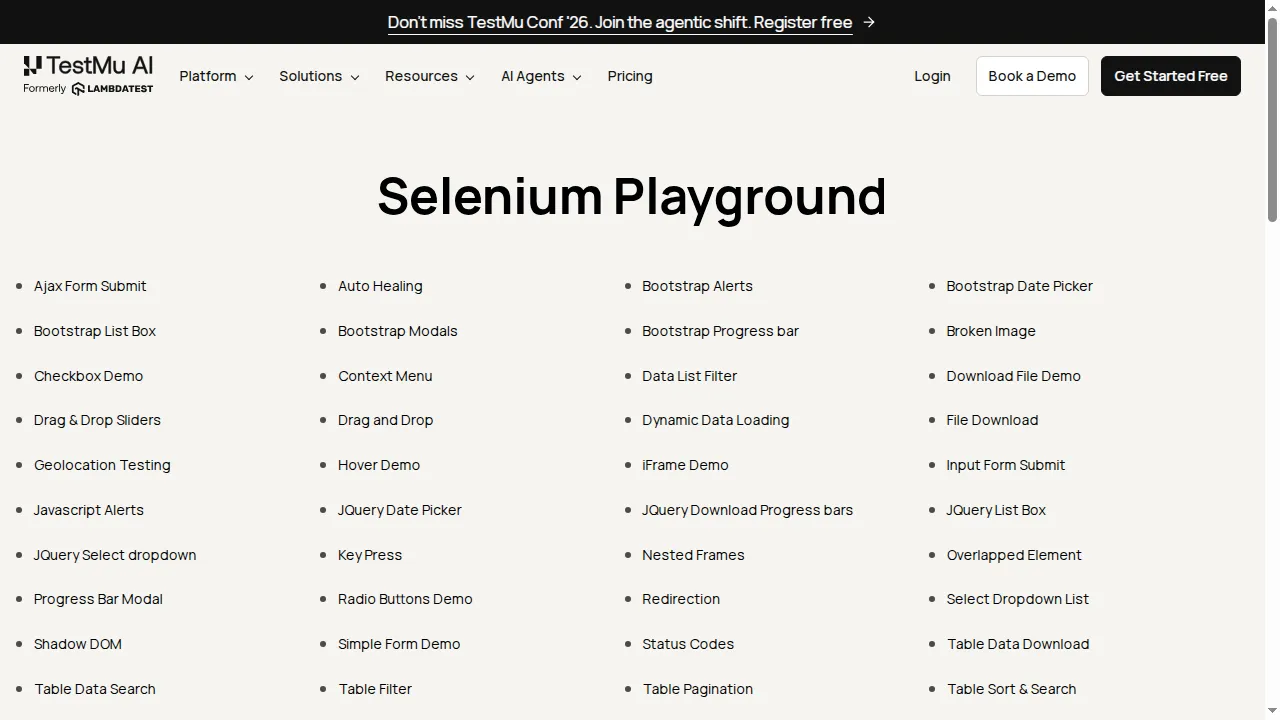The width and height of the screenshot is (1280, 720).
Task: Expand the AI Agents menu chevron
Action: 576,77
